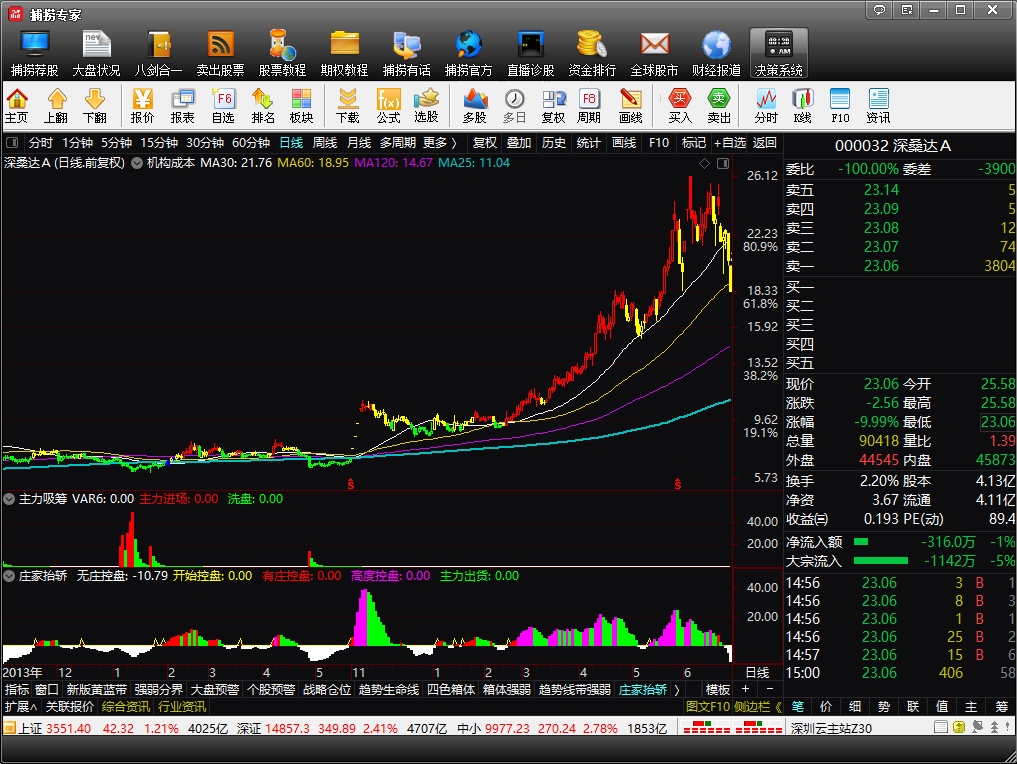Click the 卖出 (sell) toolbar icon
1017x764 pixels.
[719, 105]
